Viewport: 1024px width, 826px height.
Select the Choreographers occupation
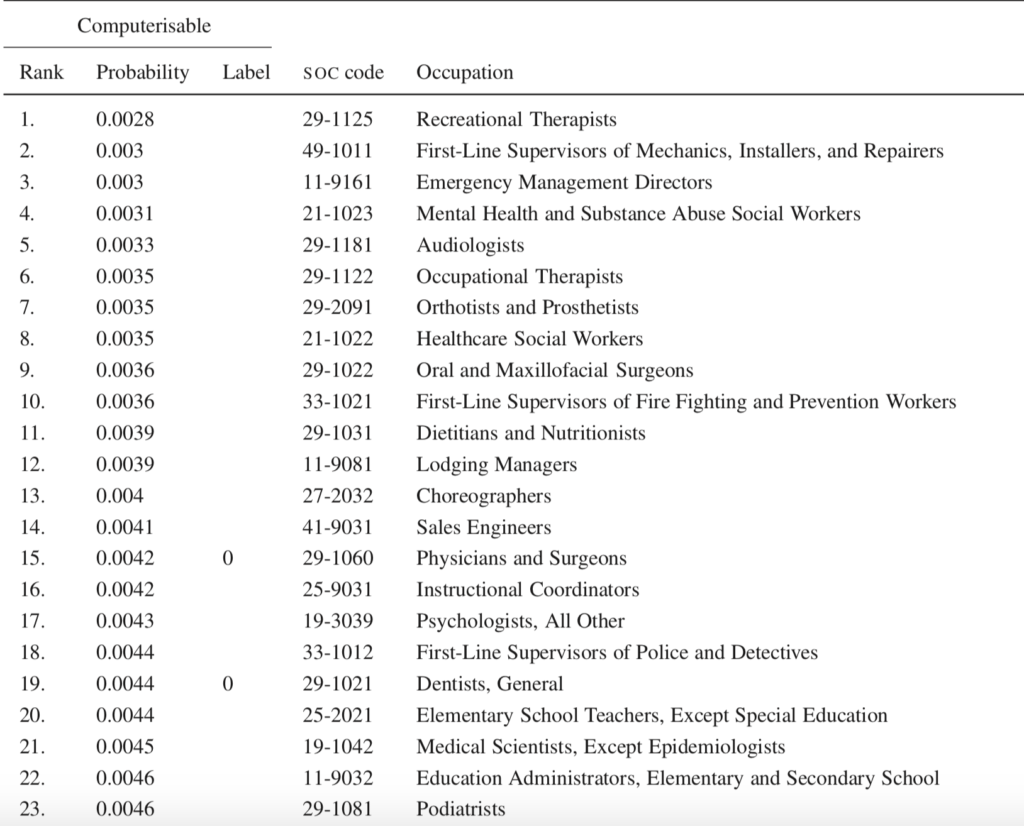484,496
